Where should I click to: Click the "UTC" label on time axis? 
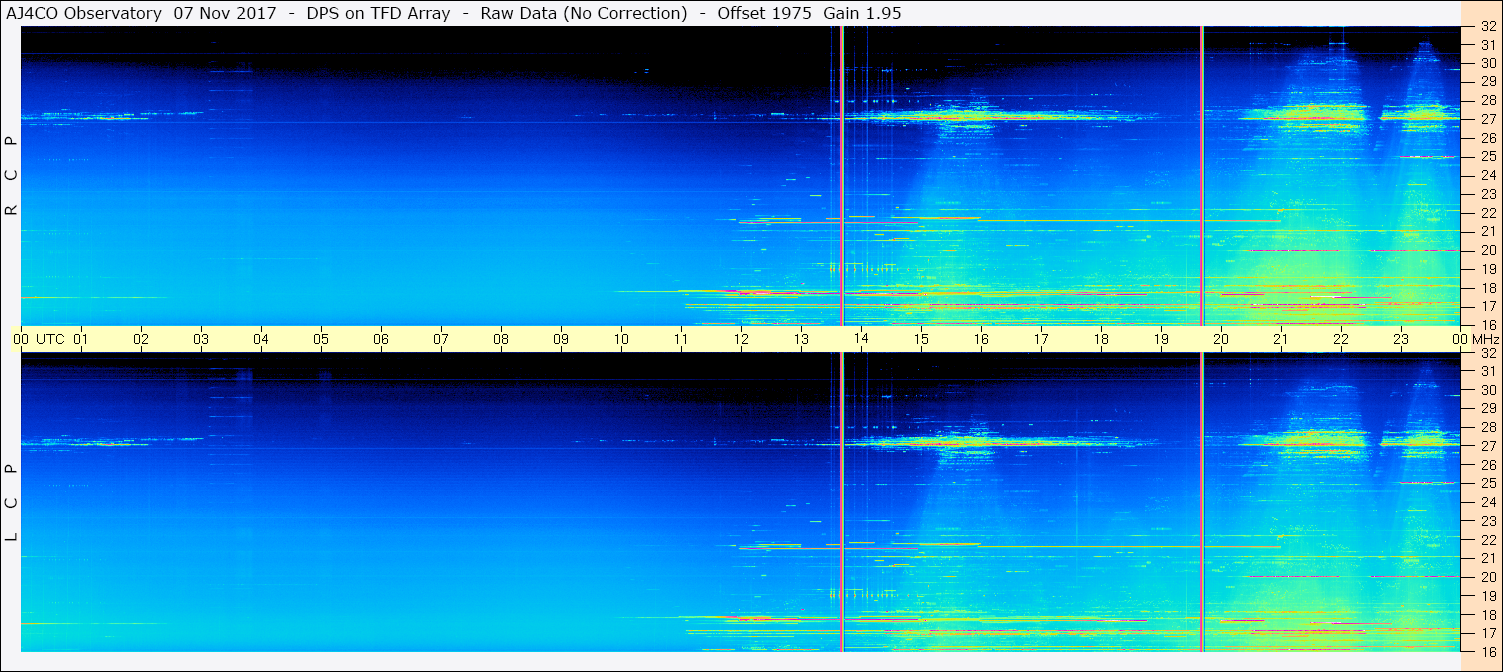[x=50, y=339]
